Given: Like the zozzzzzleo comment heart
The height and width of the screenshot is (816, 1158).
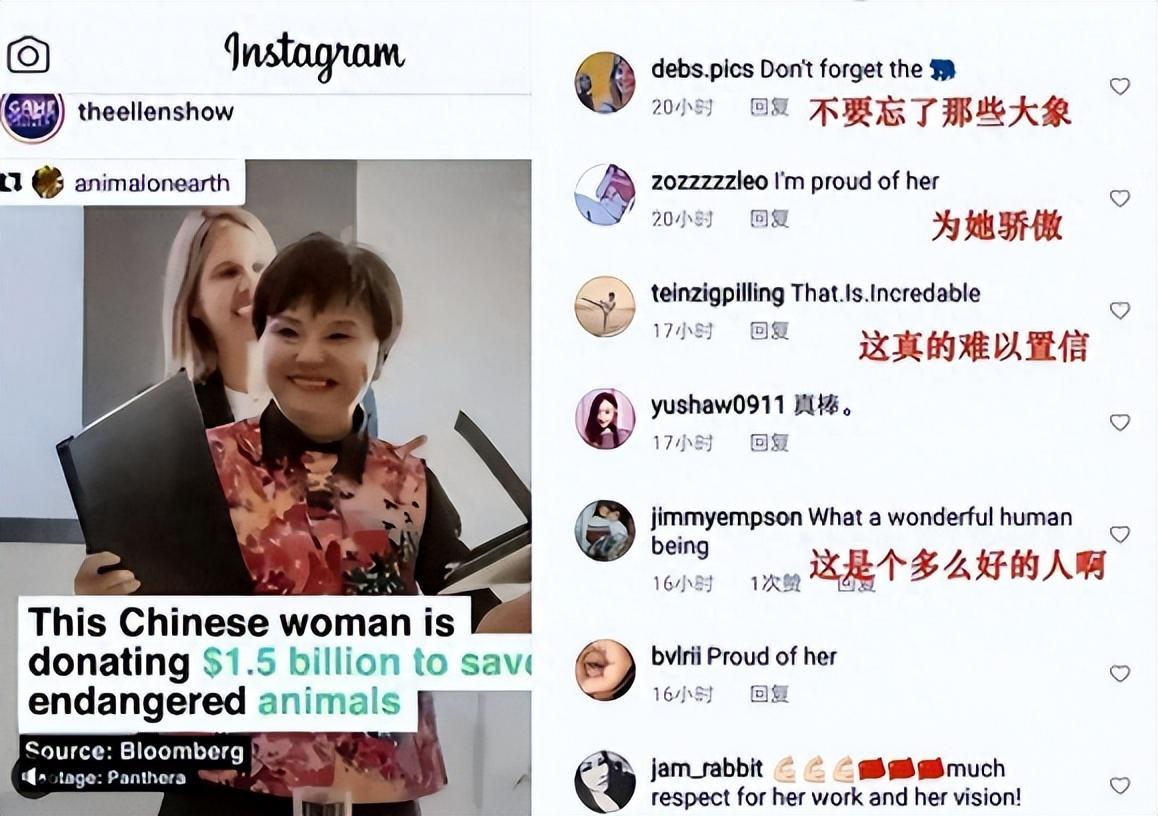Looking at the screenshot, I should pos(1120,198).
